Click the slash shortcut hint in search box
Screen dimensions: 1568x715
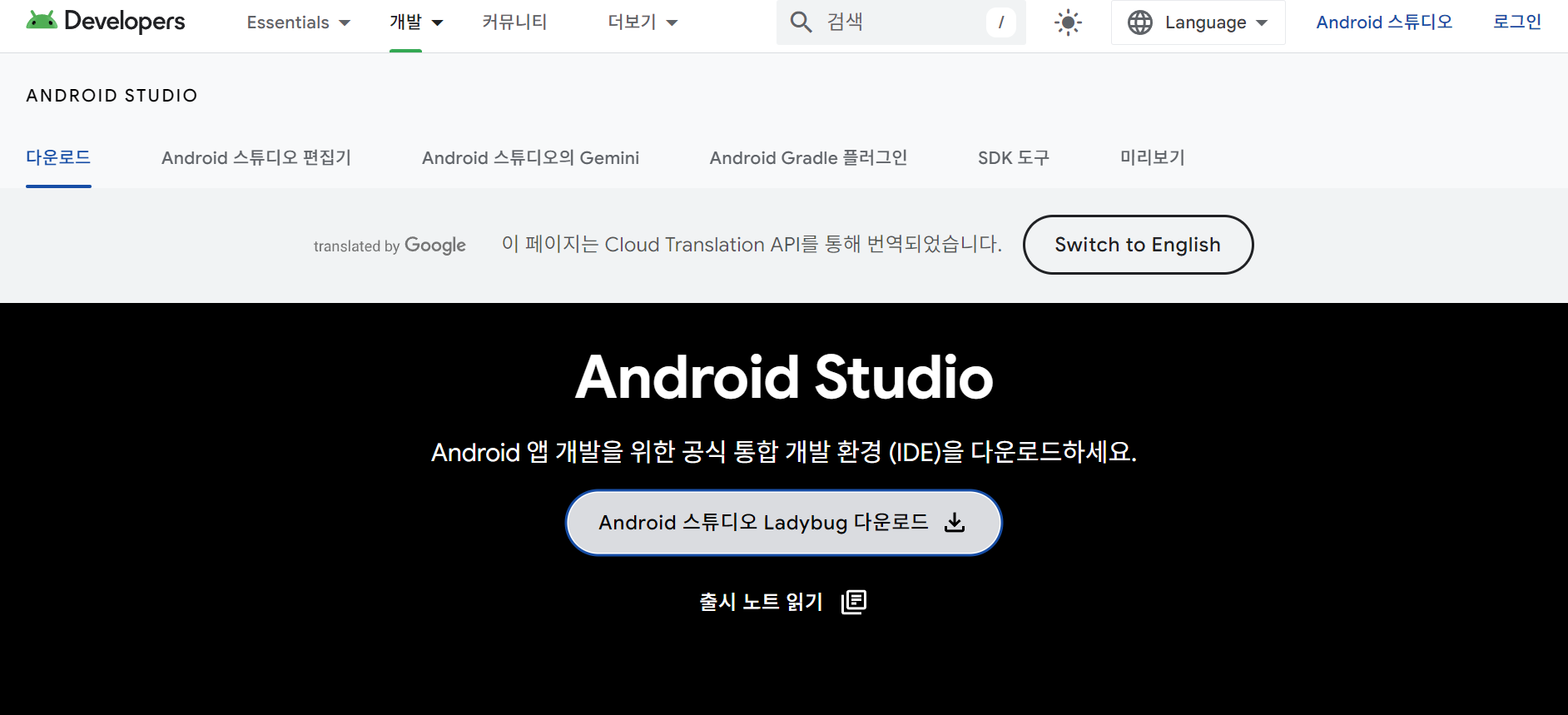pos(1001,22)
